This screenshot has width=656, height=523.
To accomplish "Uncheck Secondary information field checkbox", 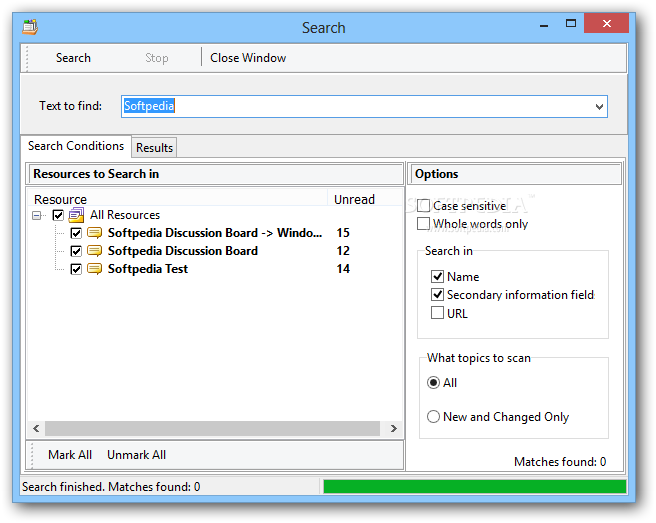I will 437,295.
